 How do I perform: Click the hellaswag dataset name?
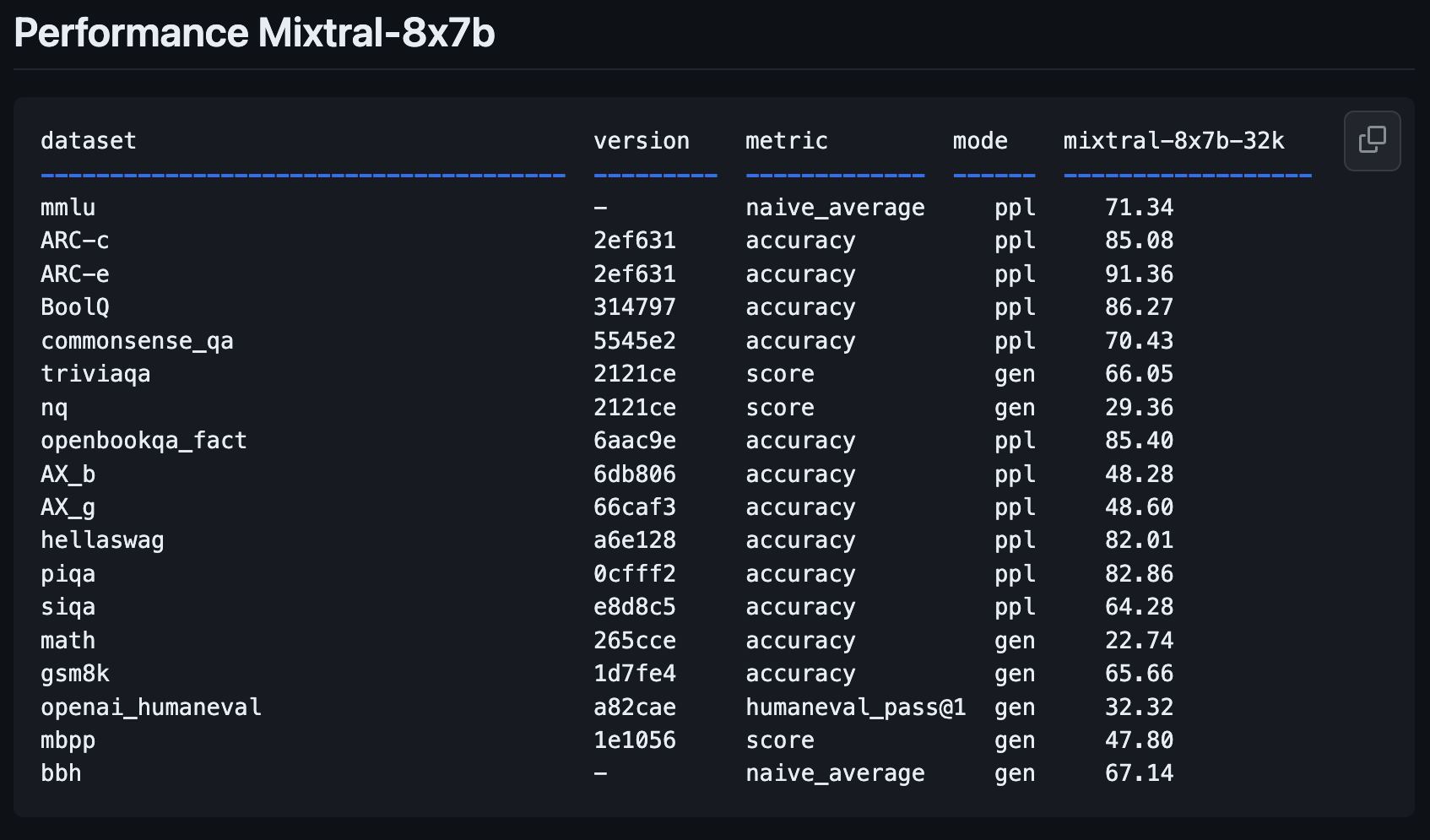click(x=102, y=540)
